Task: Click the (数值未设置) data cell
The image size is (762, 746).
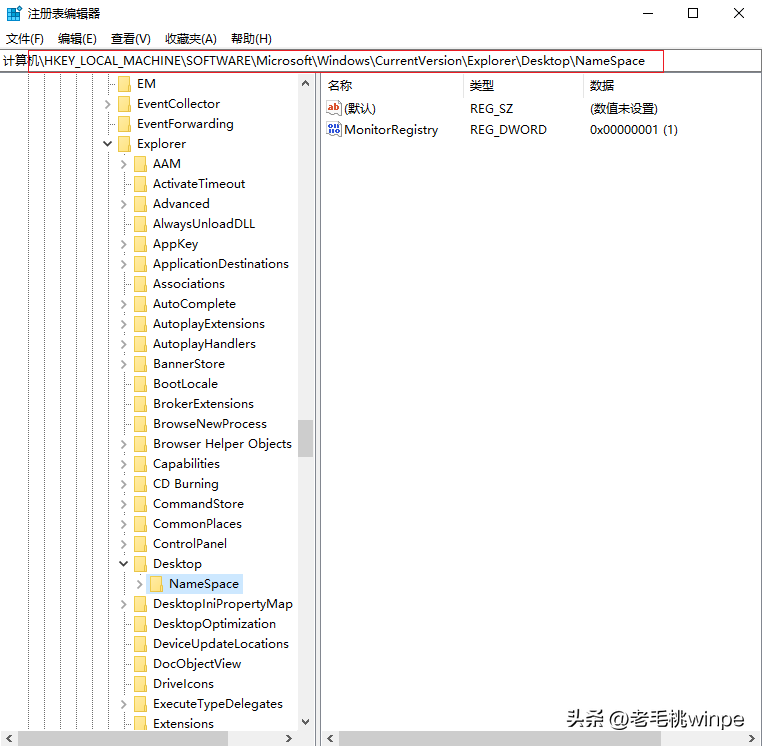Action: [623, 108]
